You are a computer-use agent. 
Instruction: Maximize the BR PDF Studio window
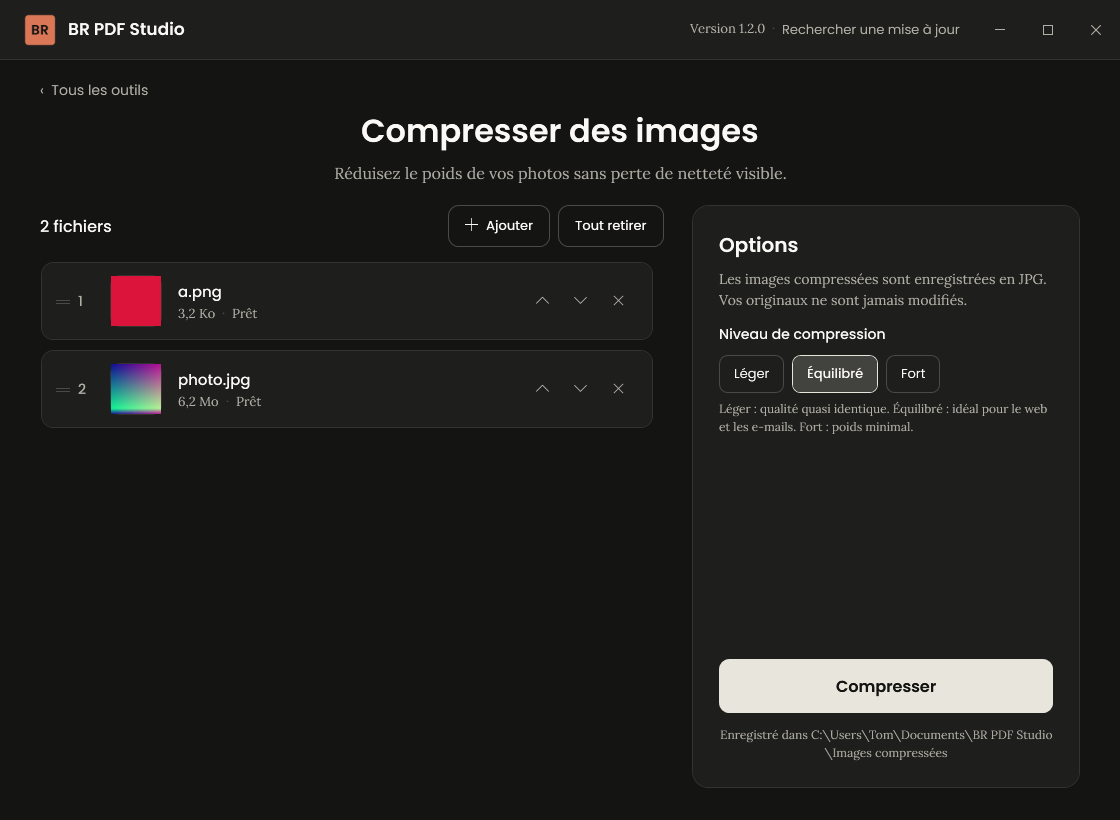[1048, 29]
